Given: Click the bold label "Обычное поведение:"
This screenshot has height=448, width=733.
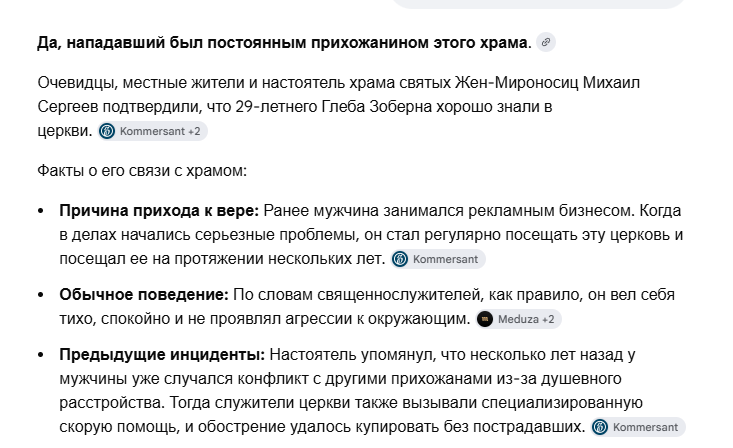Looking at the screenshot, I should (x=144, y=295).
